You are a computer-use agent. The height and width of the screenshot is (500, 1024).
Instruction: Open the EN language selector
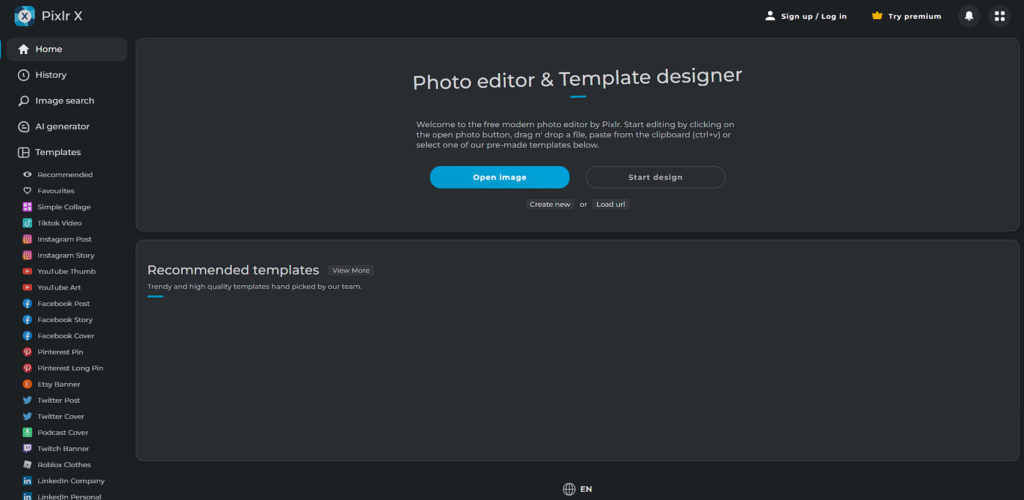pos(577,489)
